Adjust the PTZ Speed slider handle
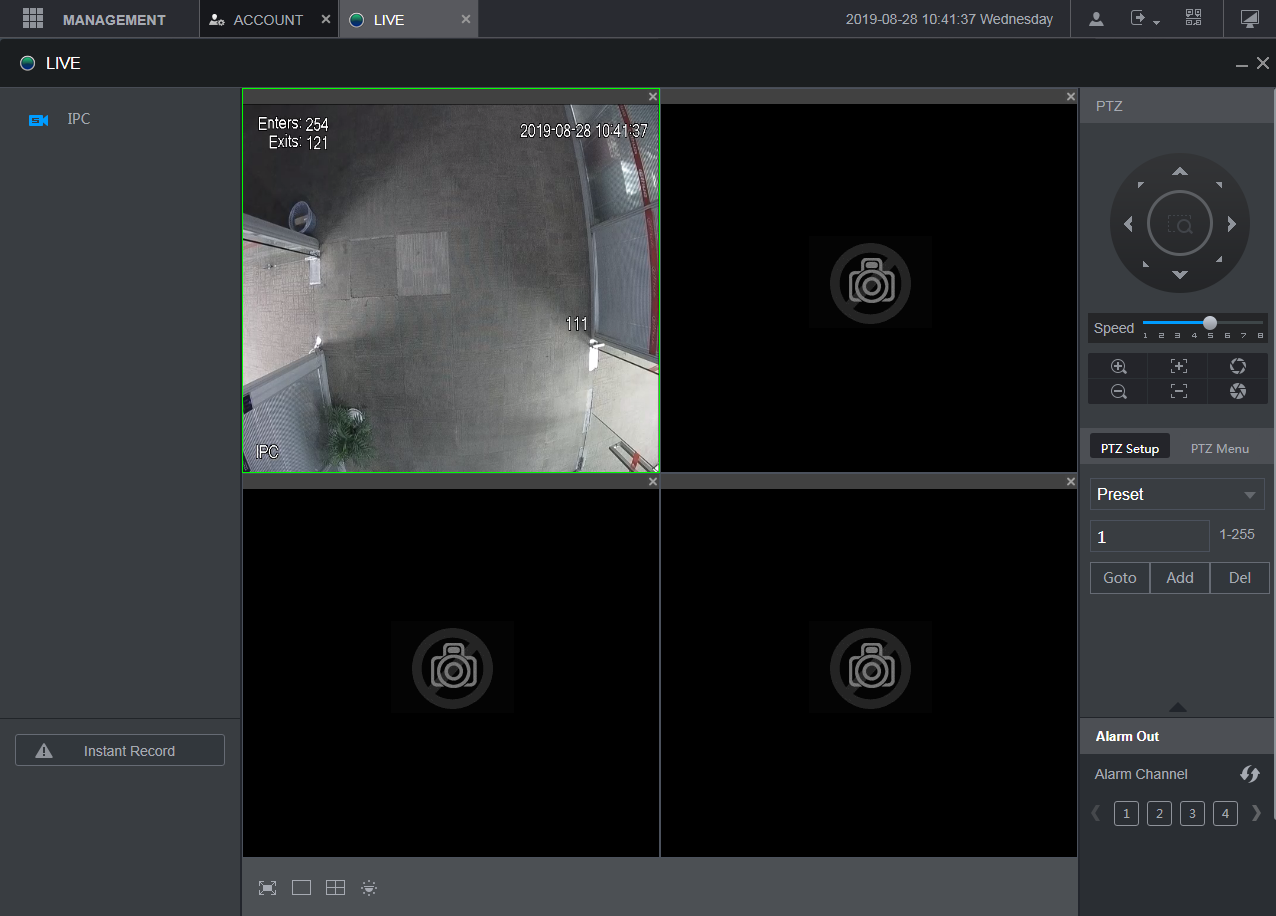Screen dimensions: 1276x916 tap(1210, 323)
